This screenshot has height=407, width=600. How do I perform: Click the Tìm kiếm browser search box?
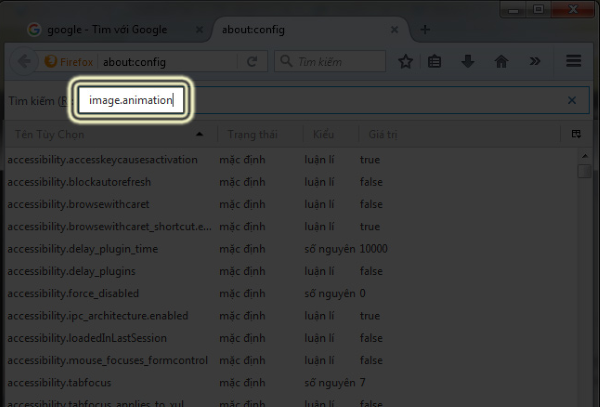click(330, 62)
